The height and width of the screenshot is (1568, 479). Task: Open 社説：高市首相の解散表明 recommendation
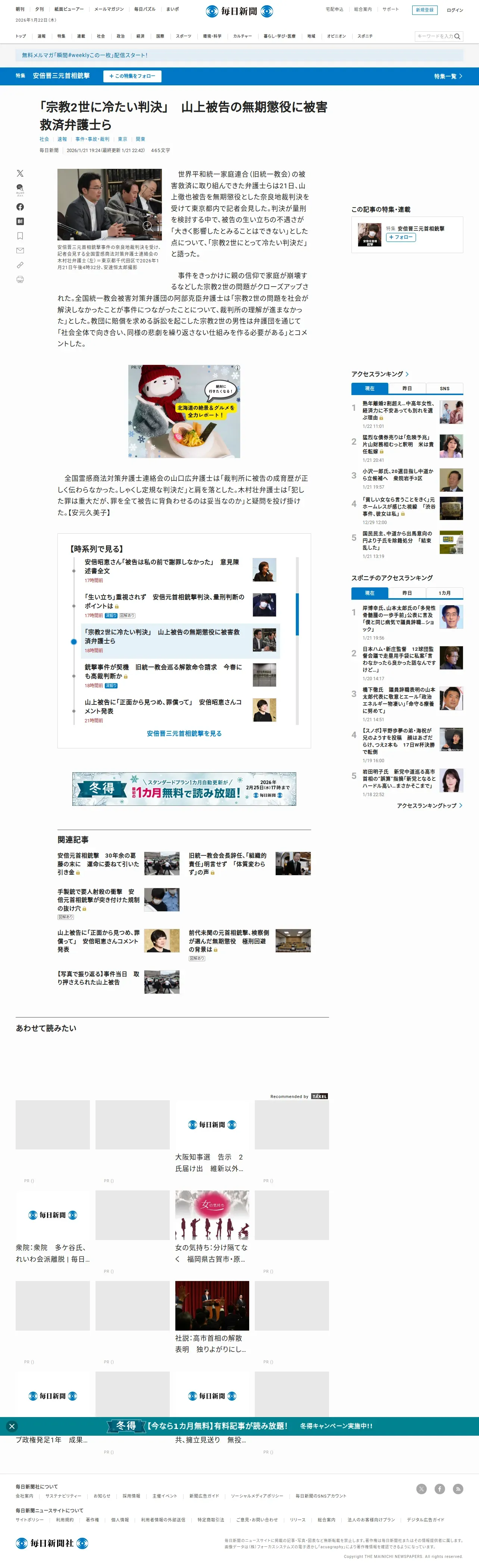(x=212, y=1318)
